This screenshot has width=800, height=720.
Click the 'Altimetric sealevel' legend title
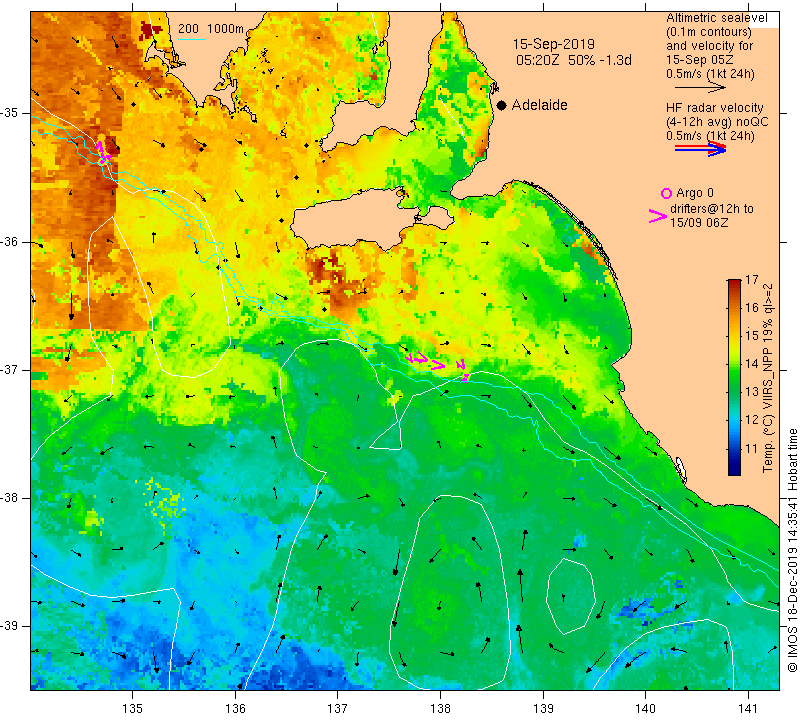(716, 18)
